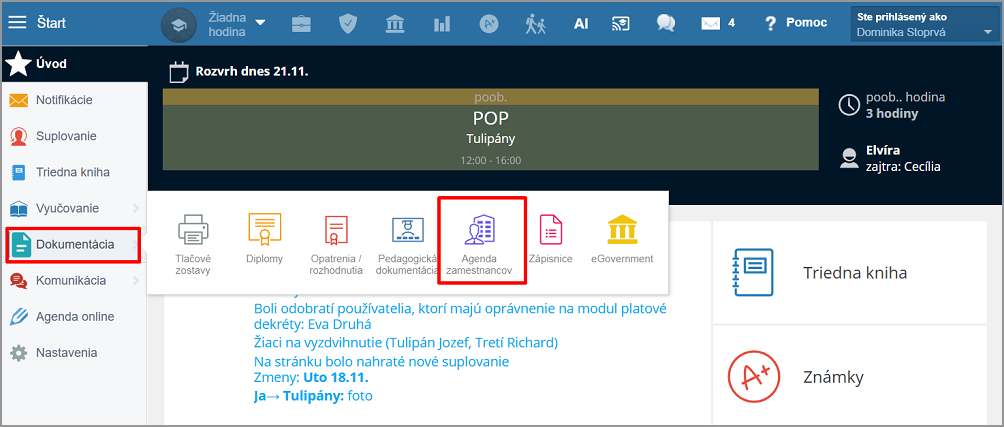Open eGovernment from submenu
1004x427 pixels.
(x=621, y=240)
